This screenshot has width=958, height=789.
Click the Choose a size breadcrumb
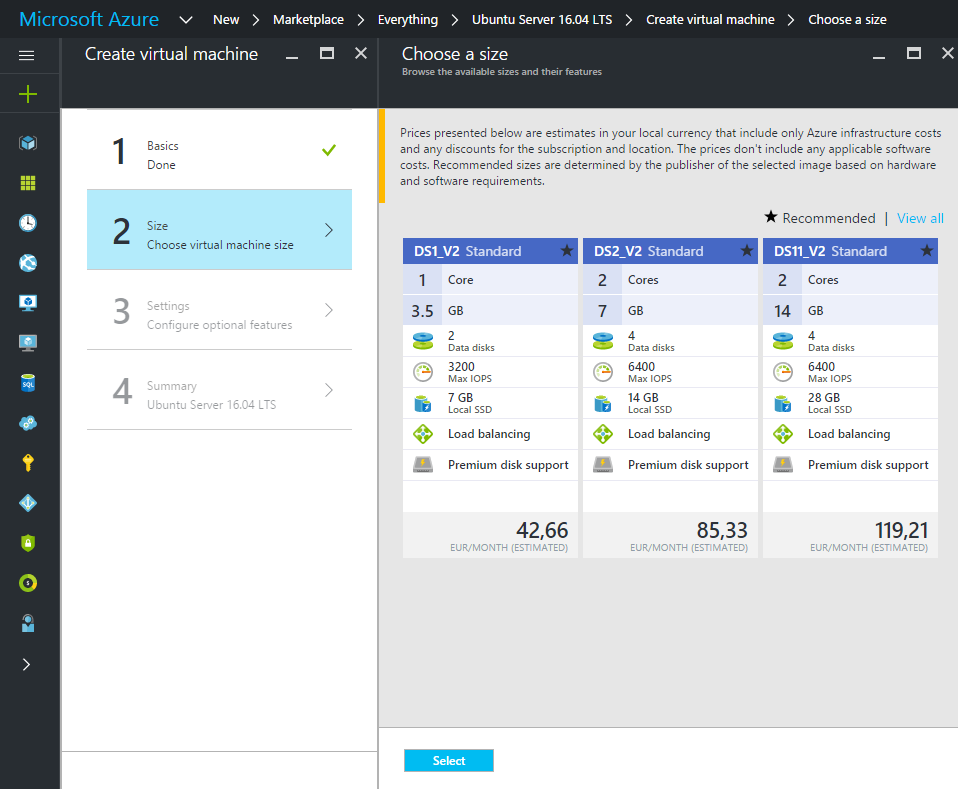tap(847, 20)
